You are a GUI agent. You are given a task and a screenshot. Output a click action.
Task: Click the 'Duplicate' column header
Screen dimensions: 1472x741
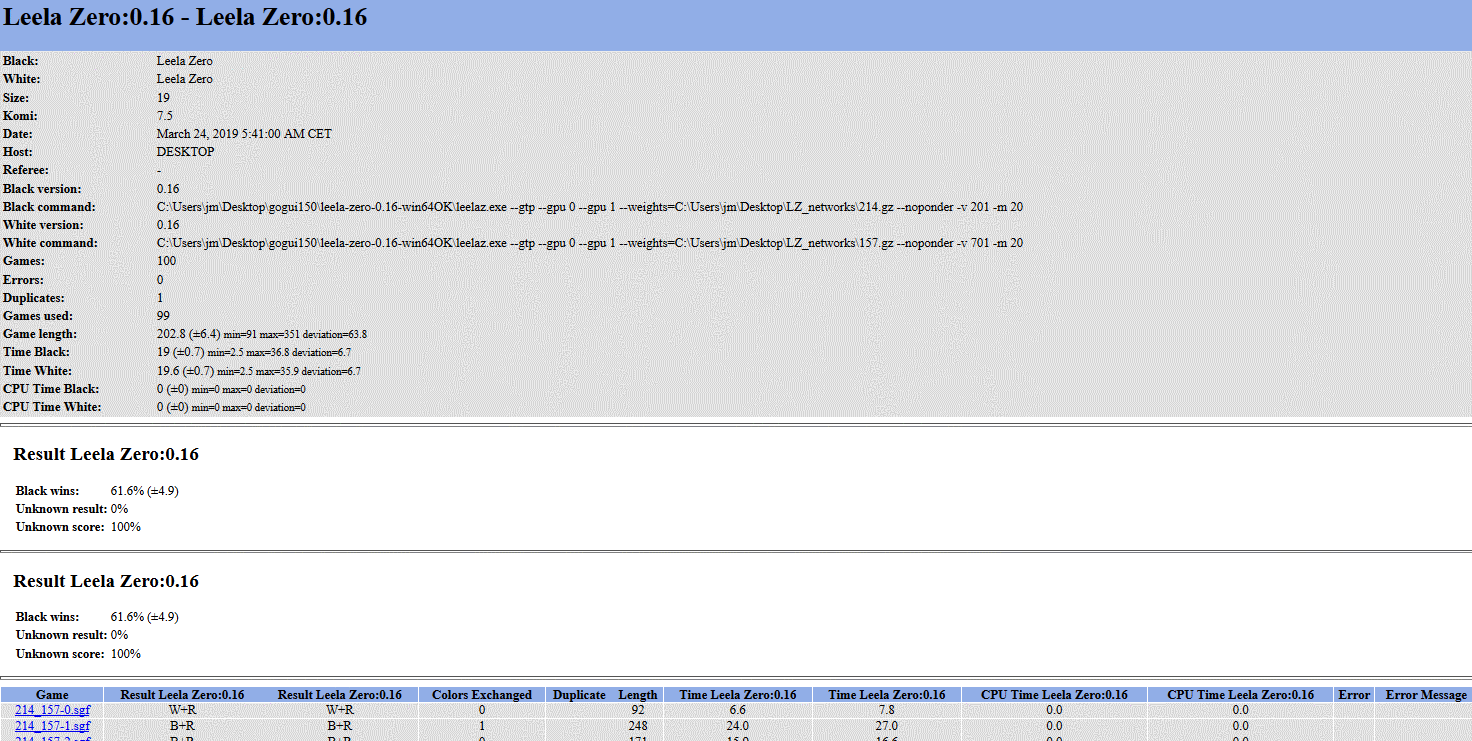pyautogui.click(x=579, y=695)
